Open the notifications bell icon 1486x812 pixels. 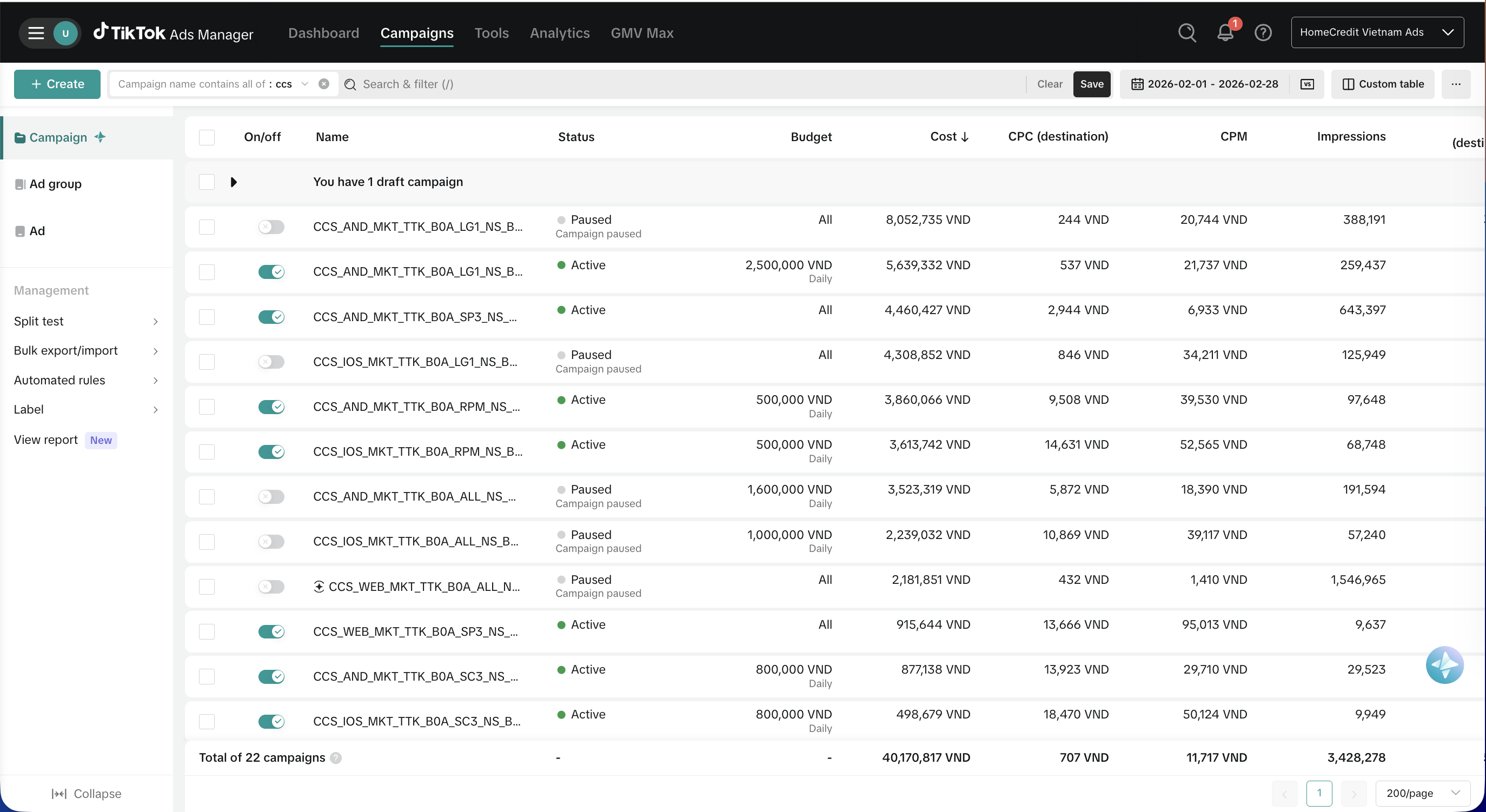pyautogui.click(x=1225, y=33)
